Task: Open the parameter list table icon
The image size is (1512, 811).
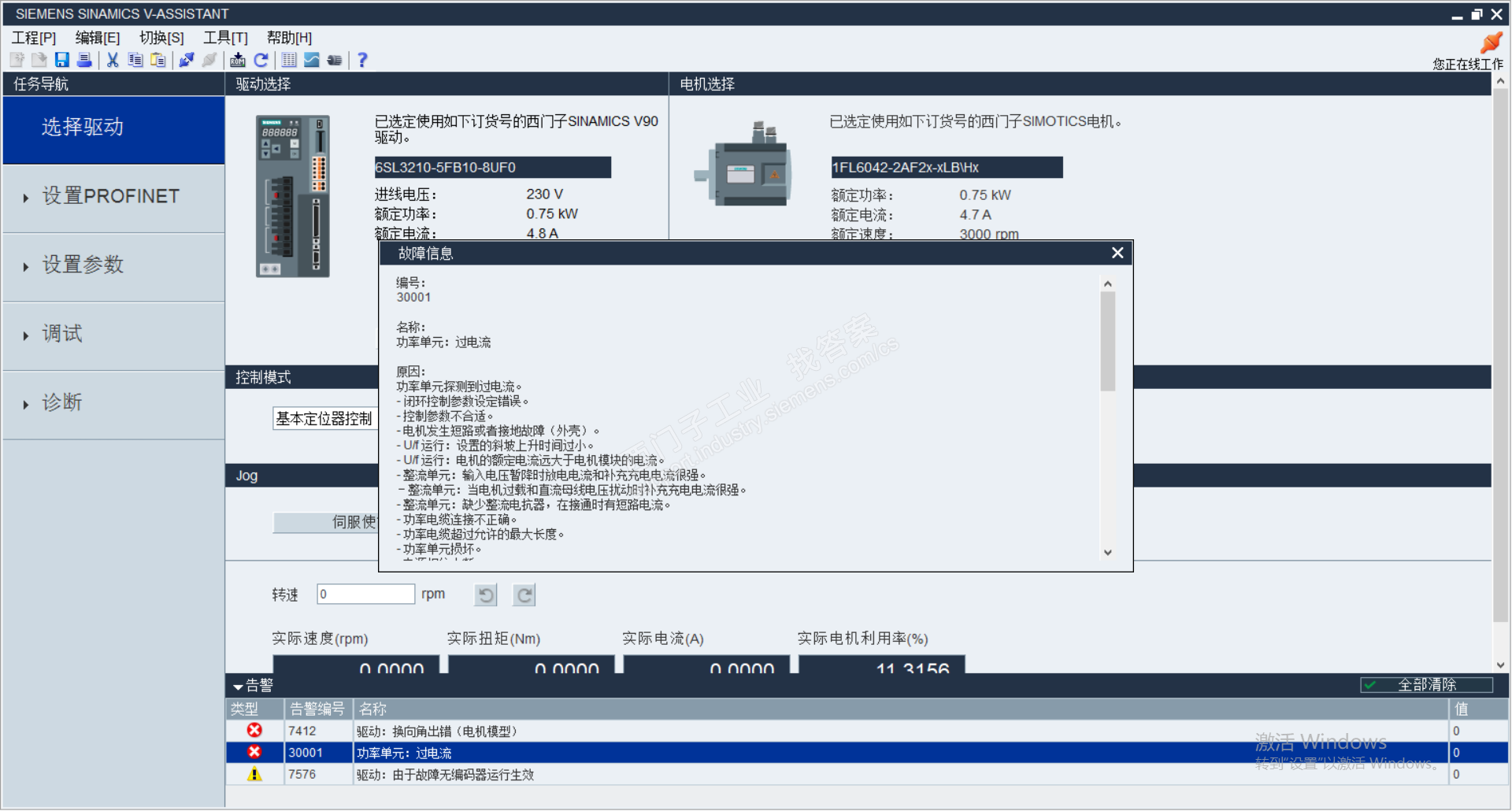Action: coord(289,60)
